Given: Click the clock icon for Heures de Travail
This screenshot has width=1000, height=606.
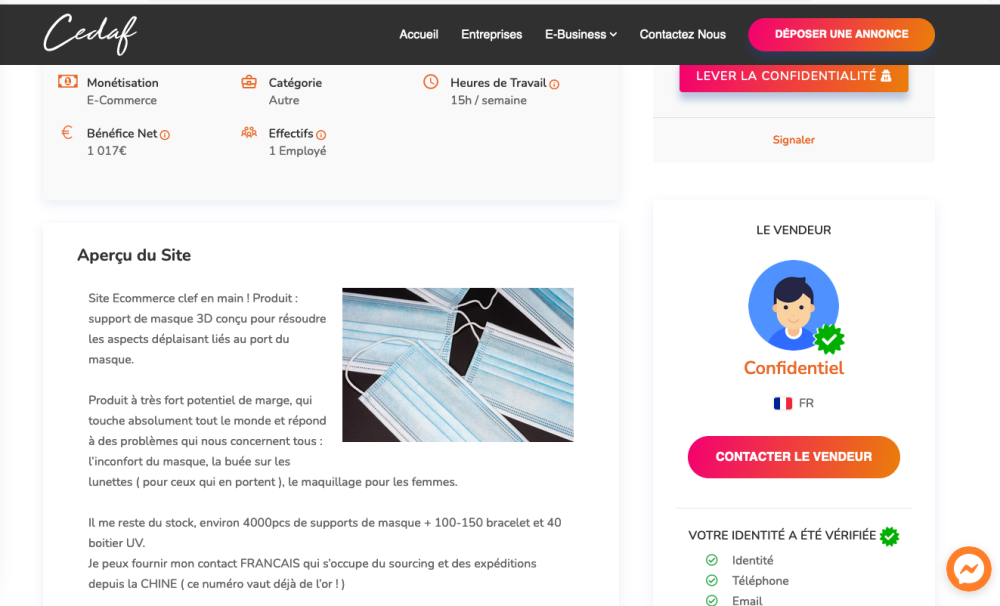Looking at the screenshot, I should coord(431,82).
